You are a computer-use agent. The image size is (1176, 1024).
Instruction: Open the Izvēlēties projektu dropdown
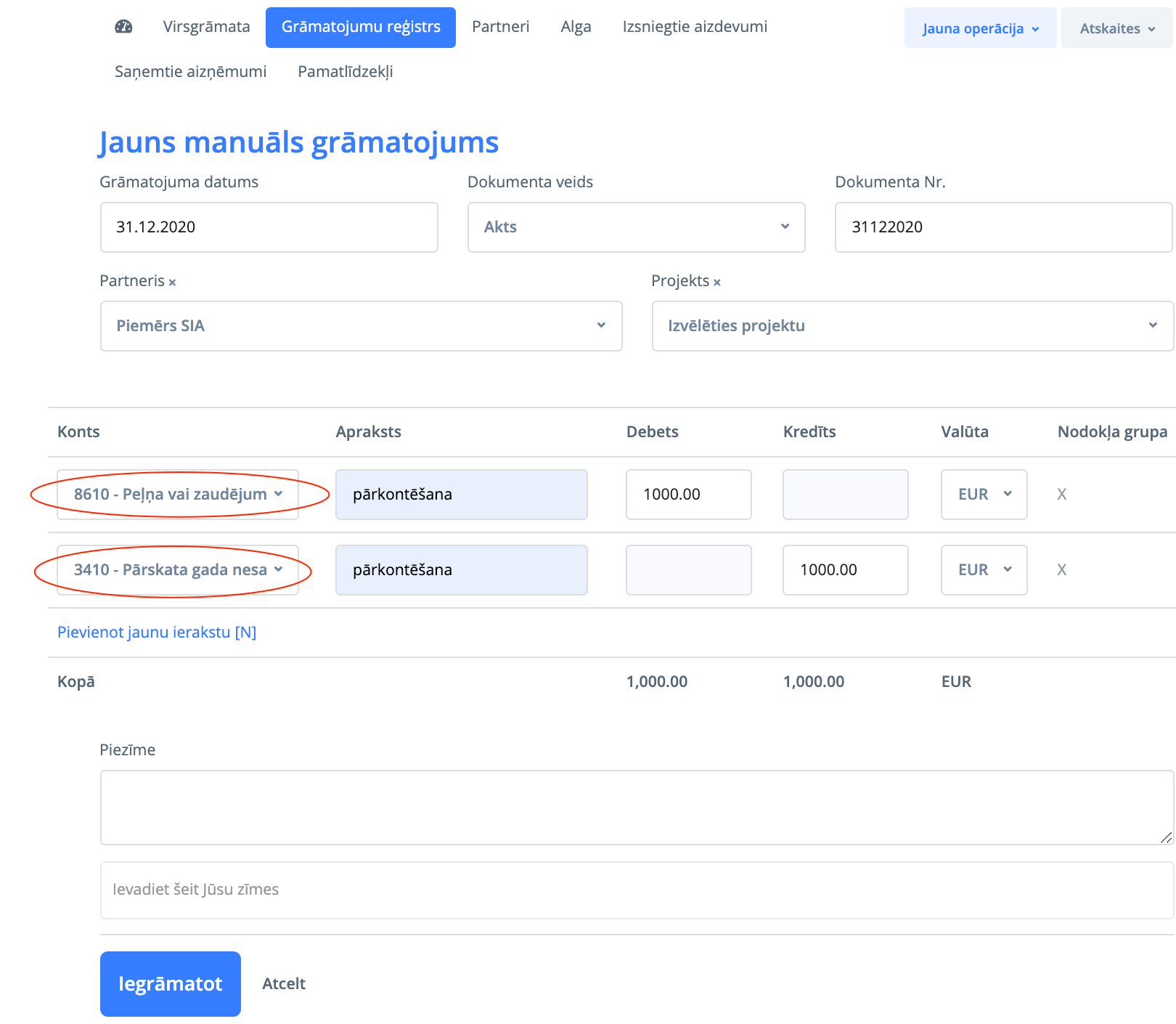tap(912, 326)
